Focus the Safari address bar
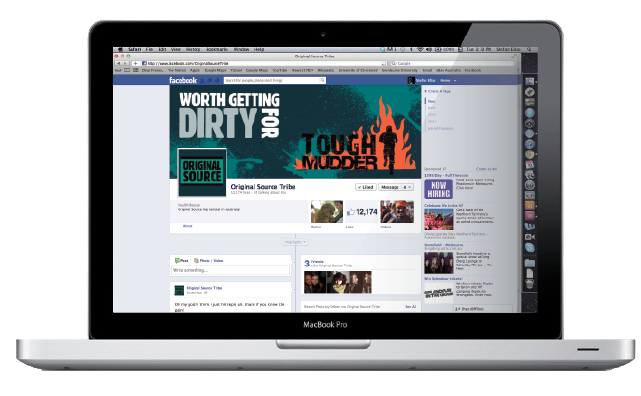641x396 pixels. (264, 63)
